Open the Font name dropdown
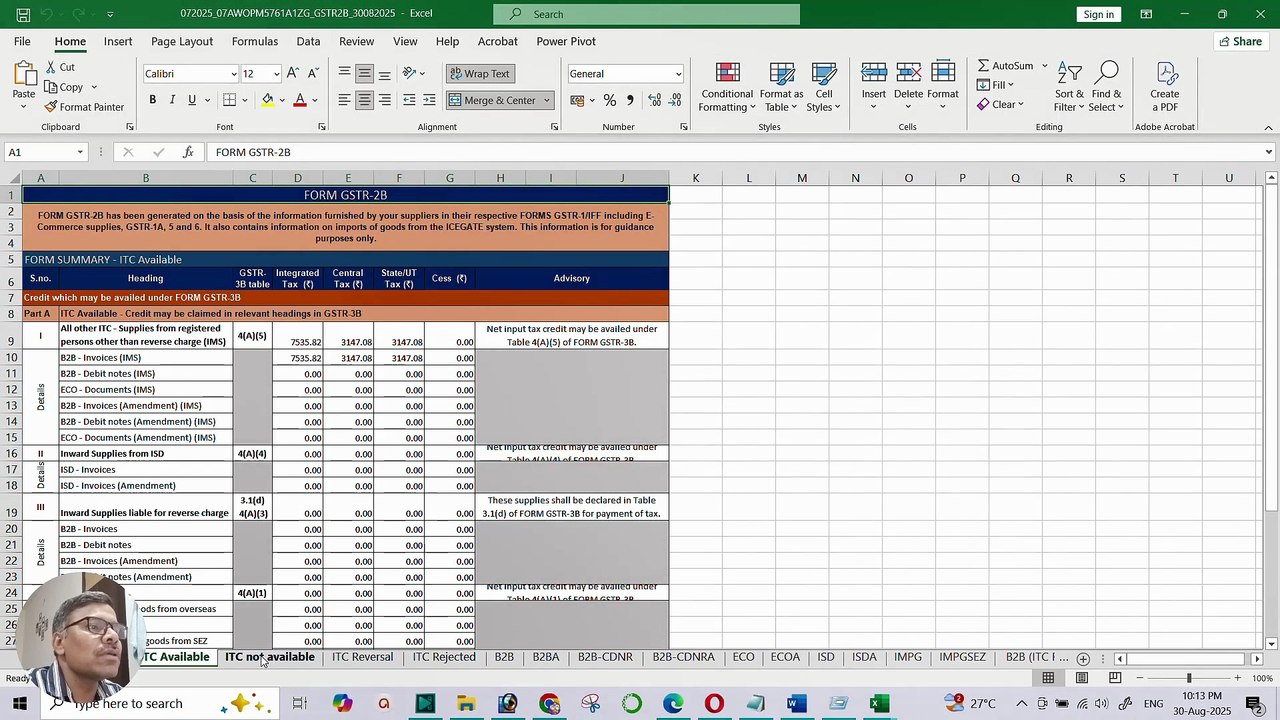 click(234, 74)
